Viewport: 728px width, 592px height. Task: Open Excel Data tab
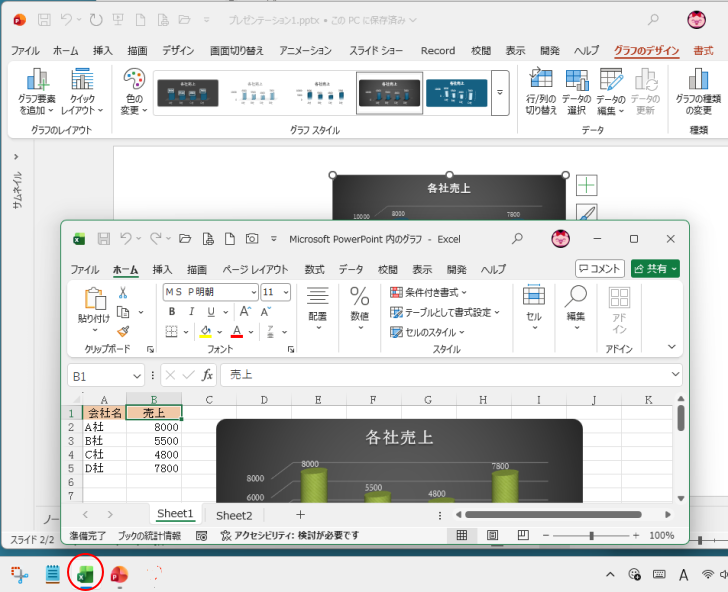[x=351, y=270]
